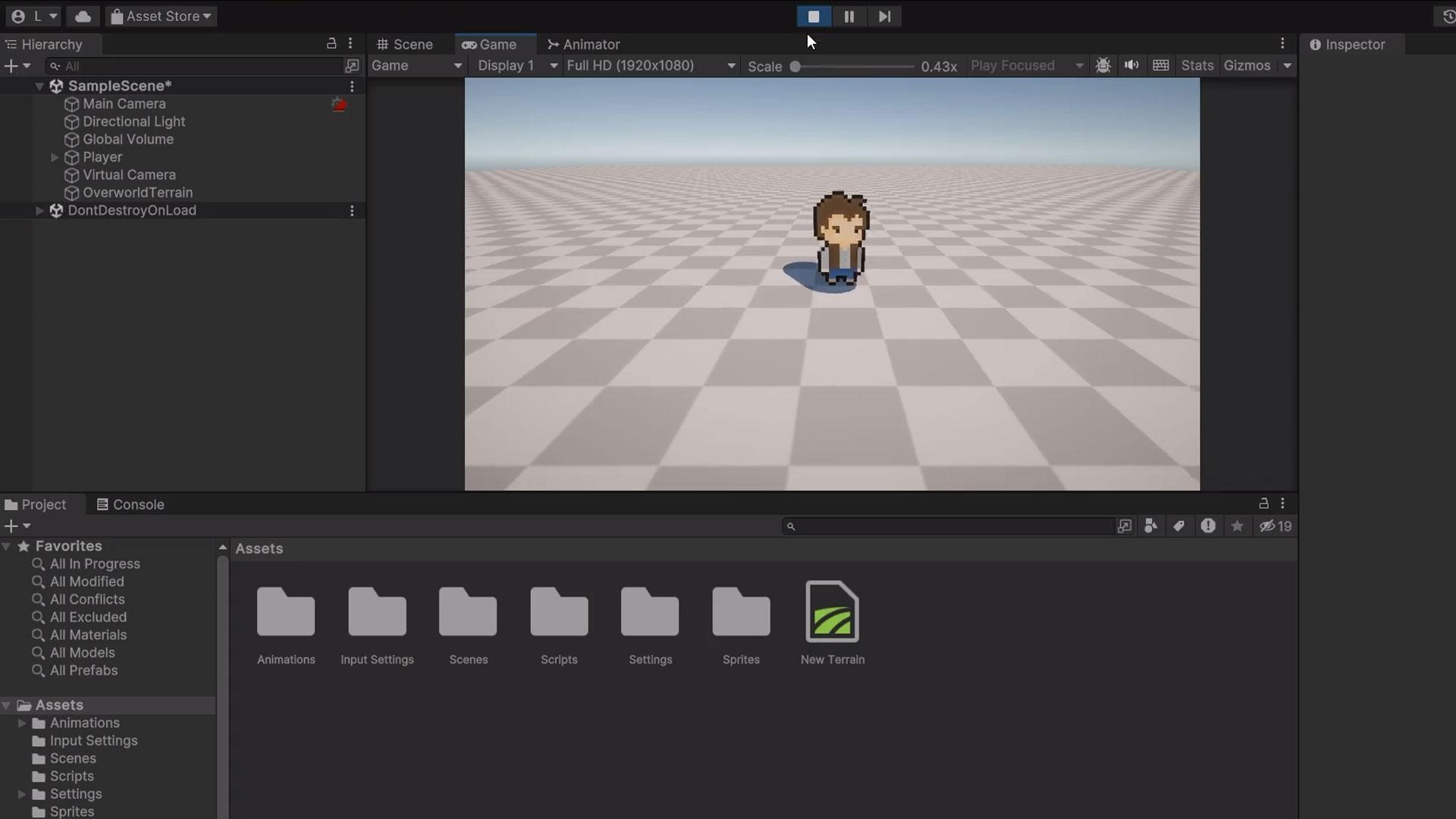Switch to the Scene tab
The width and height of the screenshot is (1456, 819).
[405, 45]
